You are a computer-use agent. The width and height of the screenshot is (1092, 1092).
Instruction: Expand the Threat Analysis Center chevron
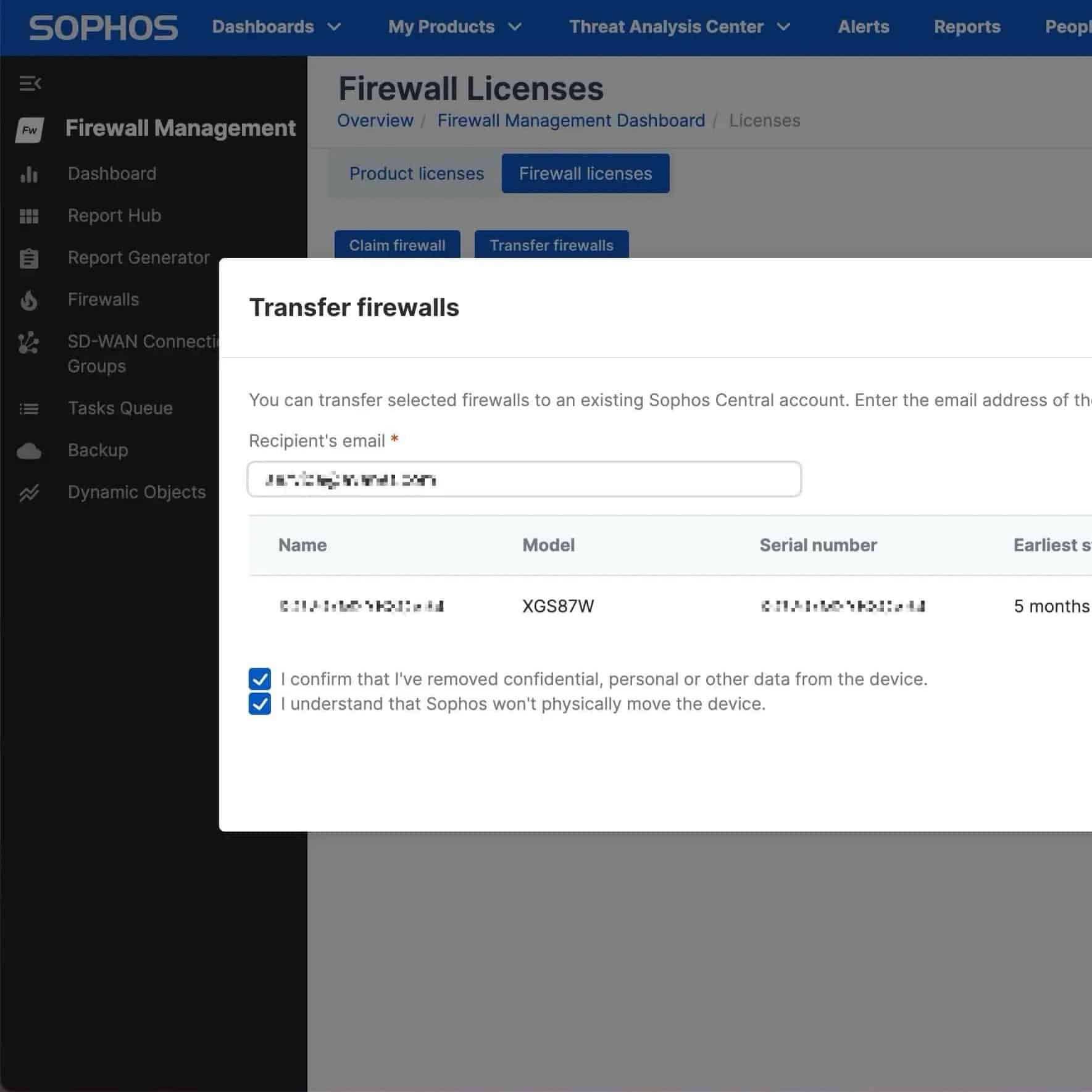coord(783,27)
